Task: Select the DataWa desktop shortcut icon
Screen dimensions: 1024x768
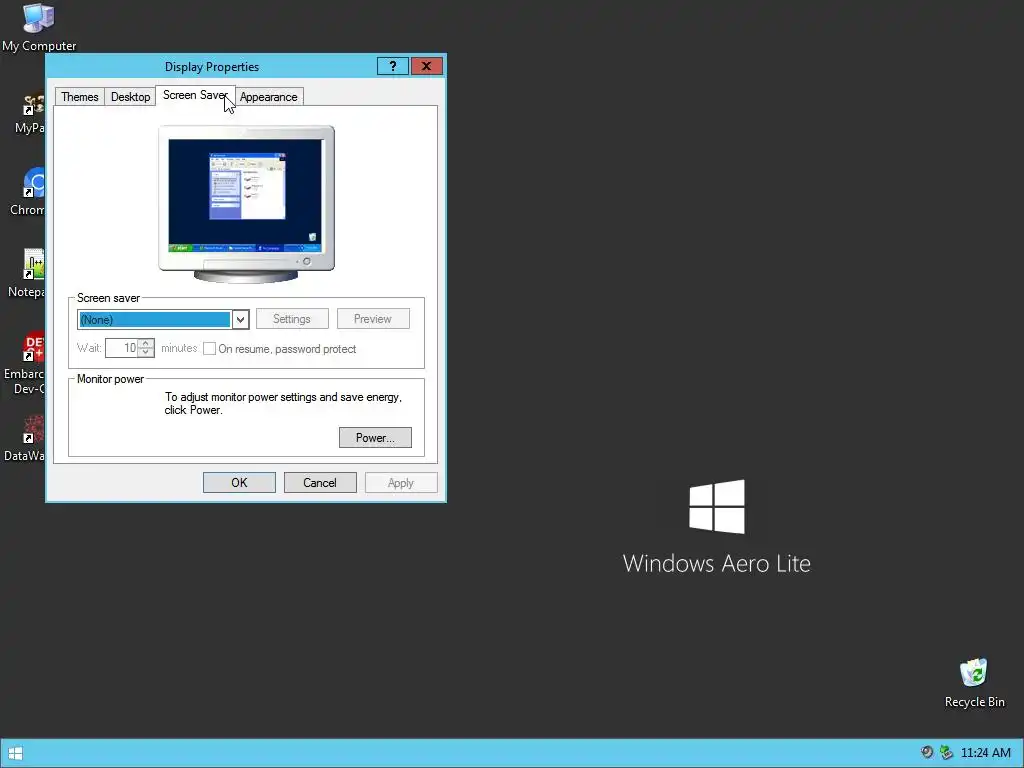Action: (x=26, y=438)
